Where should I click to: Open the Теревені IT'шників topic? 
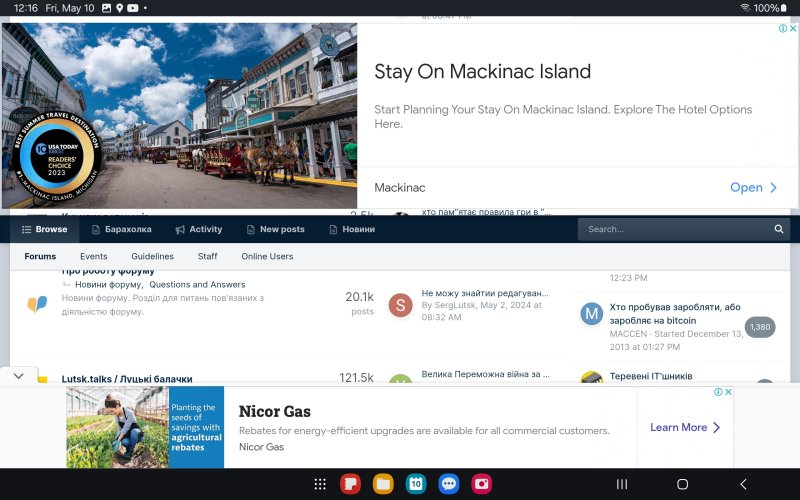tap(651, 377)
